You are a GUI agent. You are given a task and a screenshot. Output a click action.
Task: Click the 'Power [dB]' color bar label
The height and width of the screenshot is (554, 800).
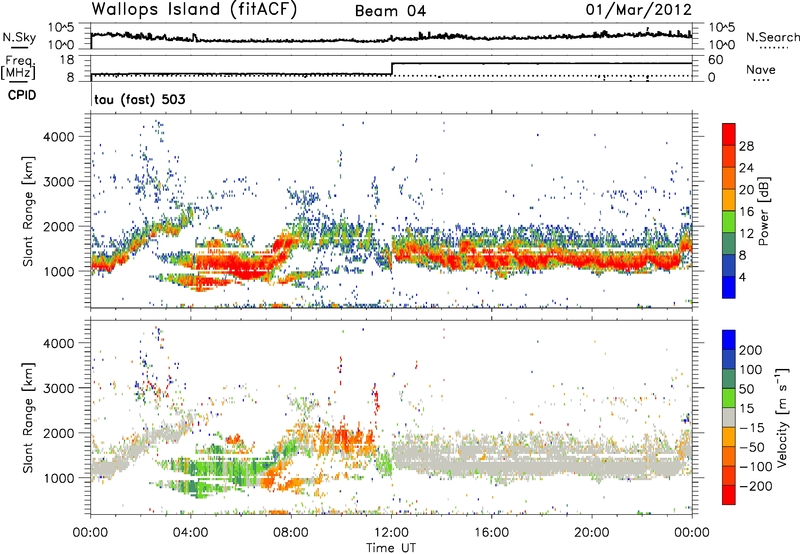(x=763, y=211)
